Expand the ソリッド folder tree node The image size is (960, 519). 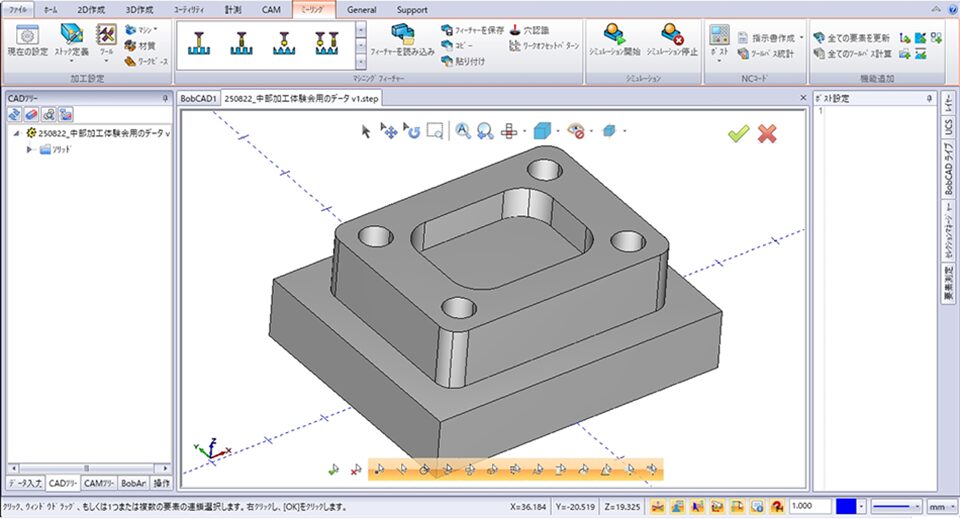point(30,149)
